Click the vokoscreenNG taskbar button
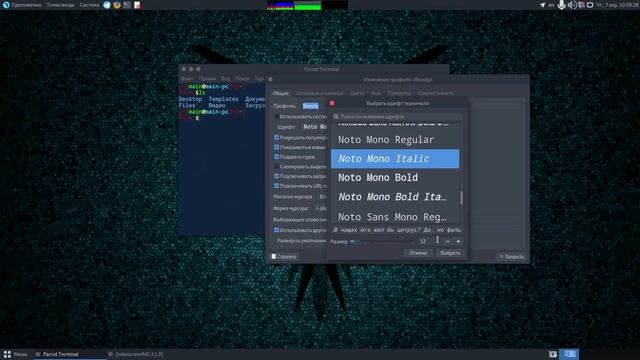 click(x=136, y=354)
